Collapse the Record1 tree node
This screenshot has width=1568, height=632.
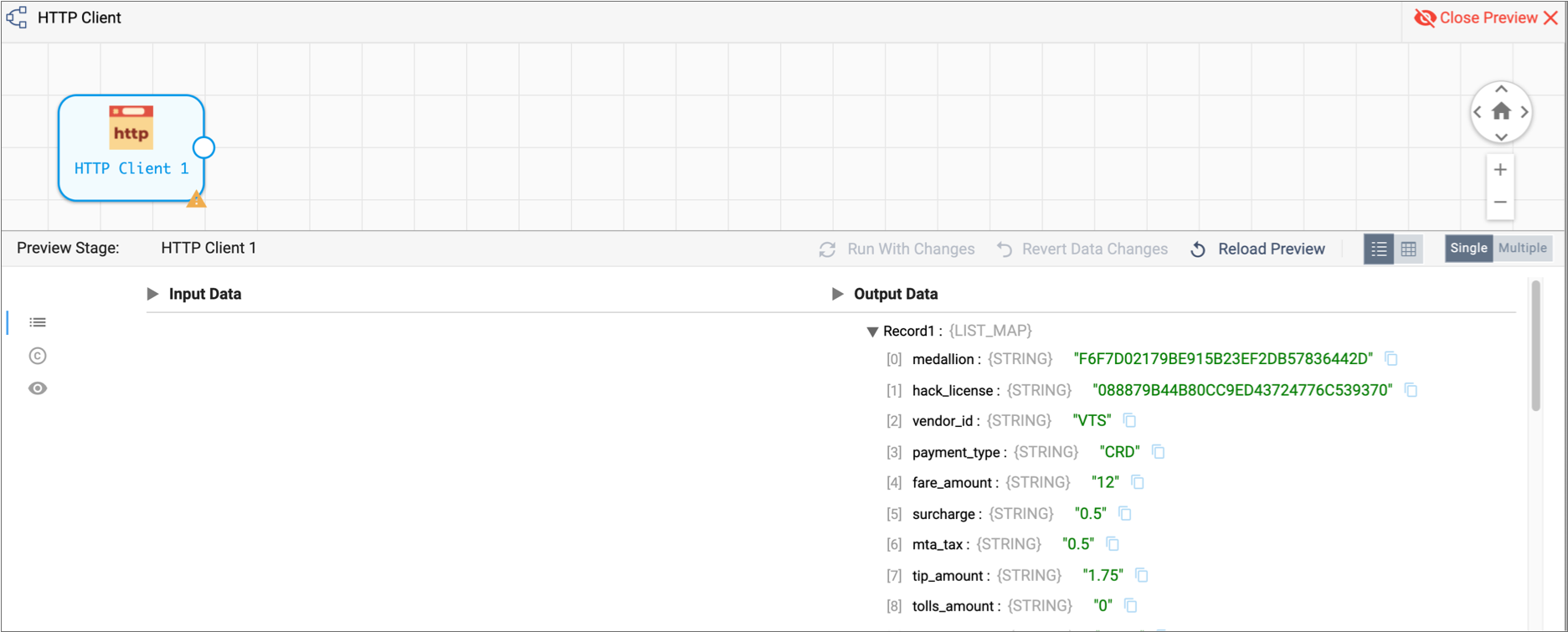(872, 331)
